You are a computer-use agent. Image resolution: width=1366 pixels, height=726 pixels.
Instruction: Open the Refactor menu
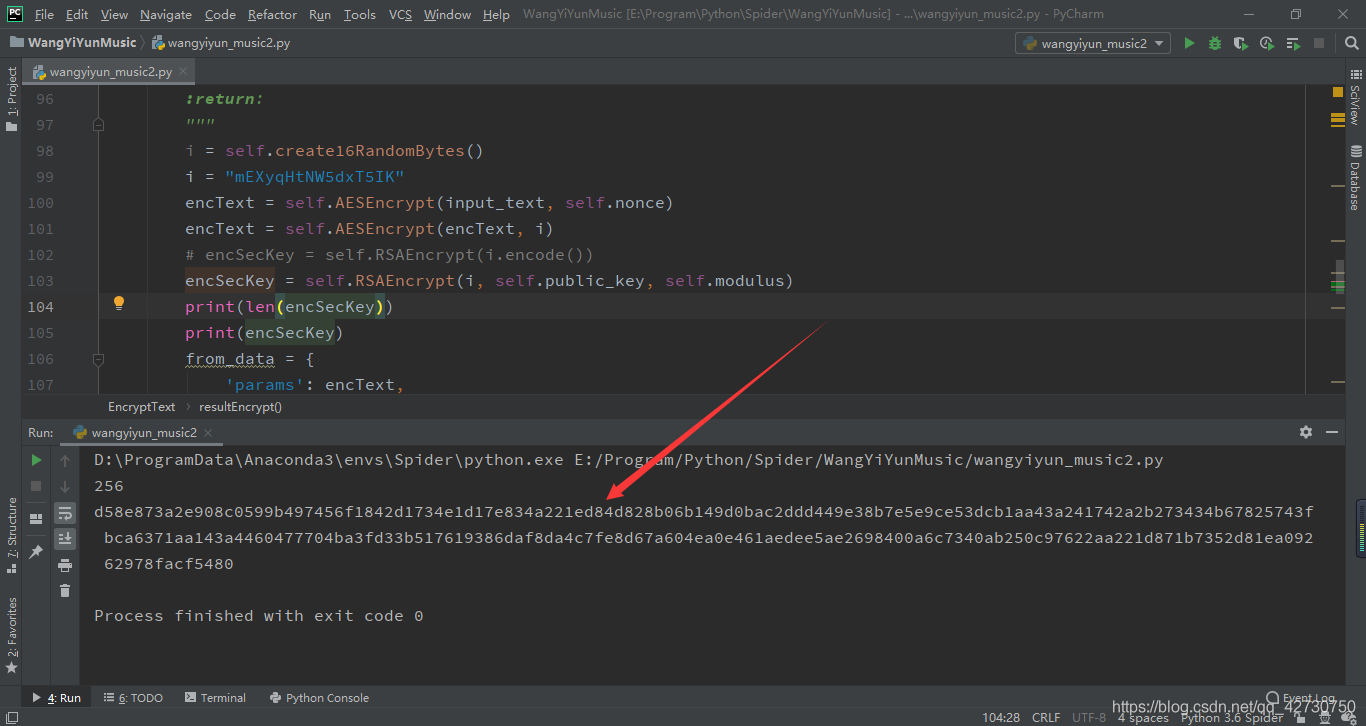[272, 14]
